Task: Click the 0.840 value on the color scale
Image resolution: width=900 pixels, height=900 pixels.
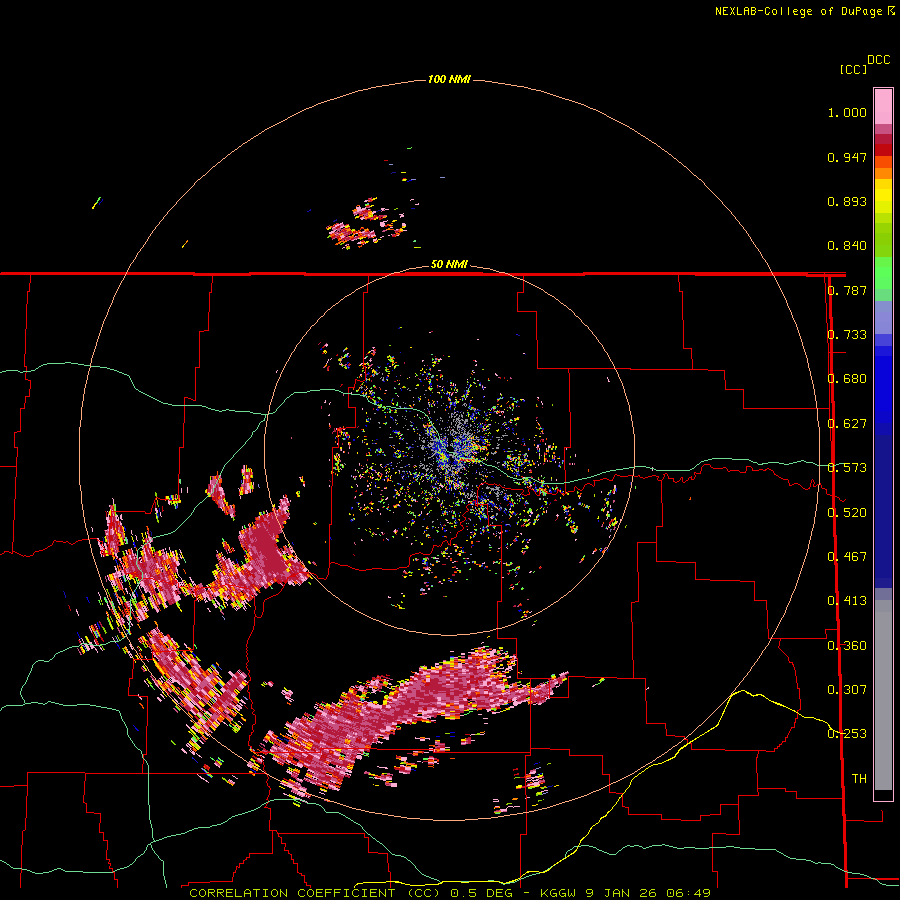Action: coord(847,246)
